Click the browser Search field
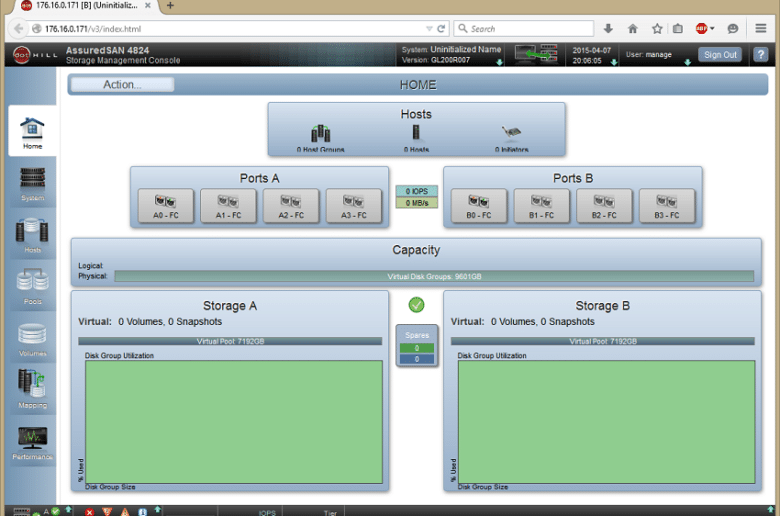 point(523,29)
